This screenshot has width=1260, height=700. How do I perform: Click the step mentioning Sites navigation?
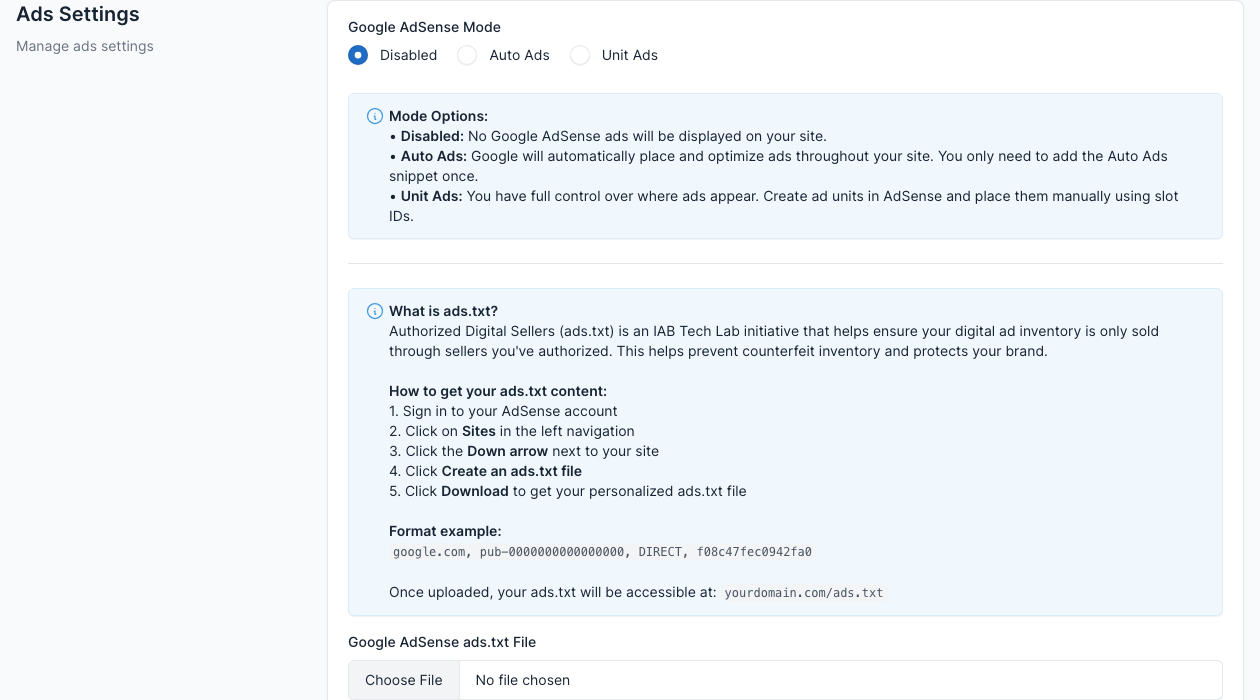tap(512, 431)
